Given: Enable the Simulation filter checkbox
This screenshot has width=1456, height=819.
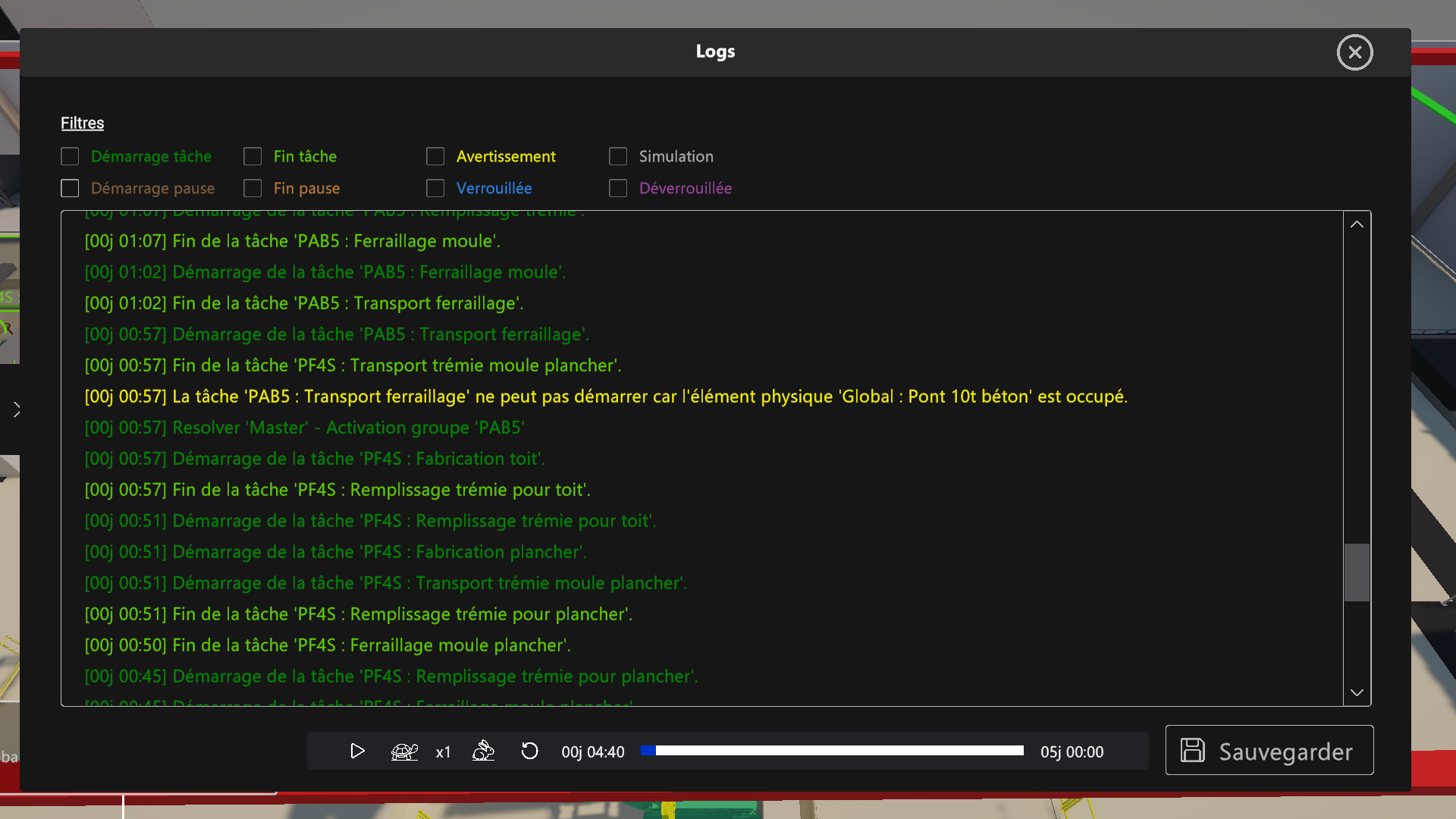Looking at the screenshot, I should coord(618,156).
